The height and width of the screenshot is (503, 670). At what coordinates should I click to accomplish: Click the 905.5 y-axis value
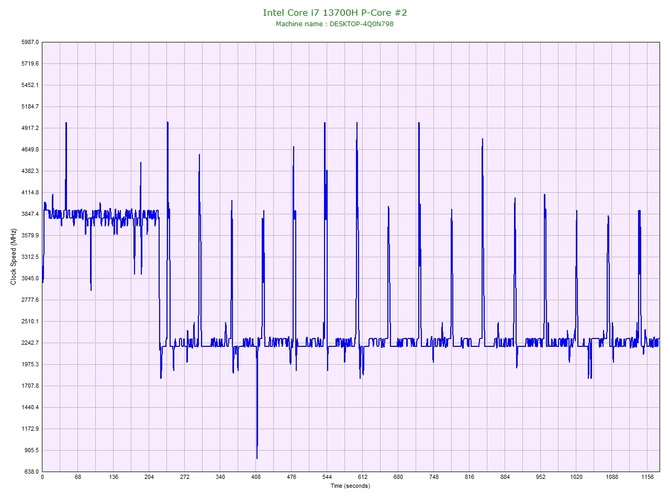[31, 450]
